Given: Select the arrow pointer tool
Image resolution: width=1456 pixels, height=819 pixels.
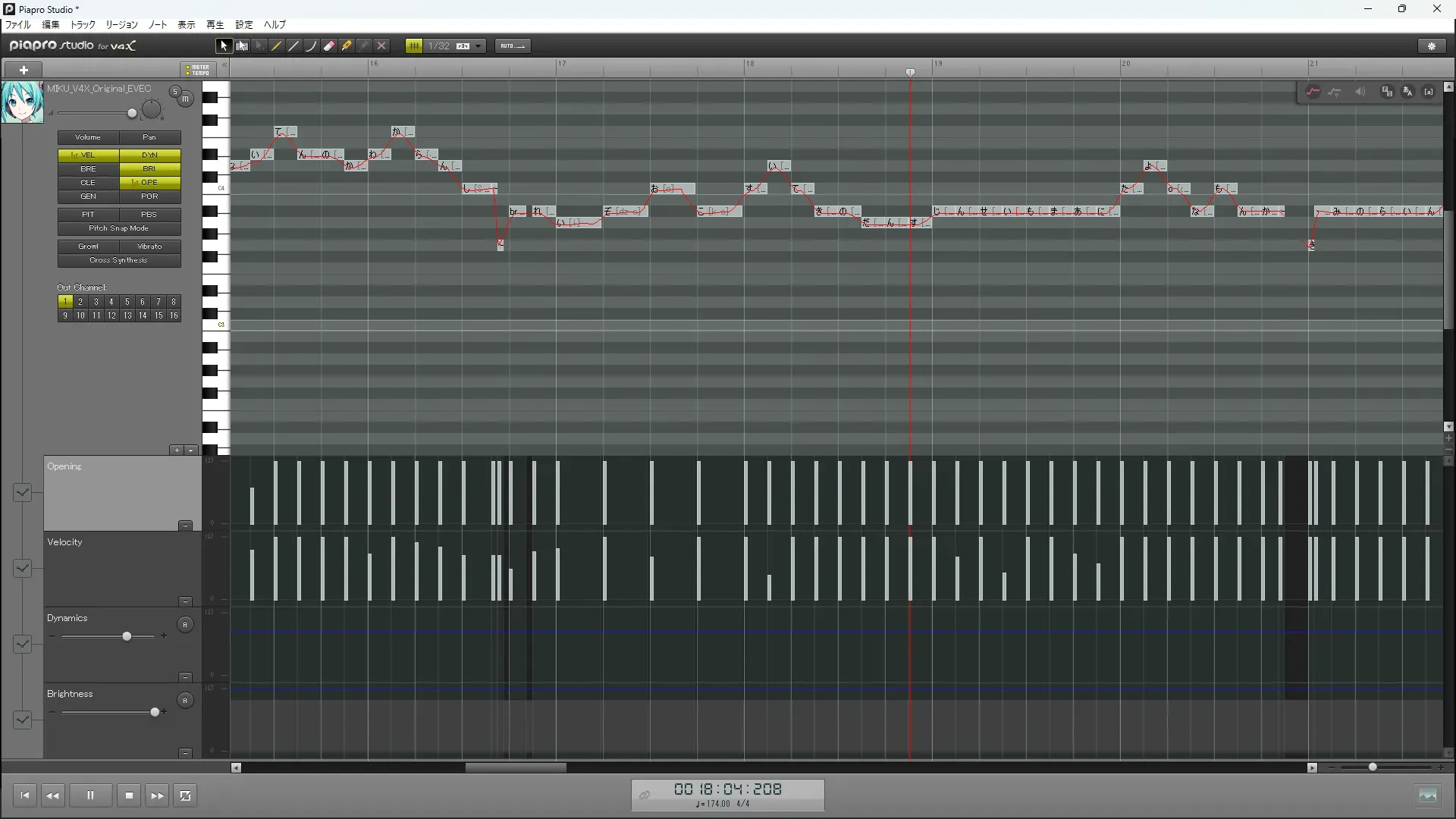Looking at the screenshot, I should 224,46.
